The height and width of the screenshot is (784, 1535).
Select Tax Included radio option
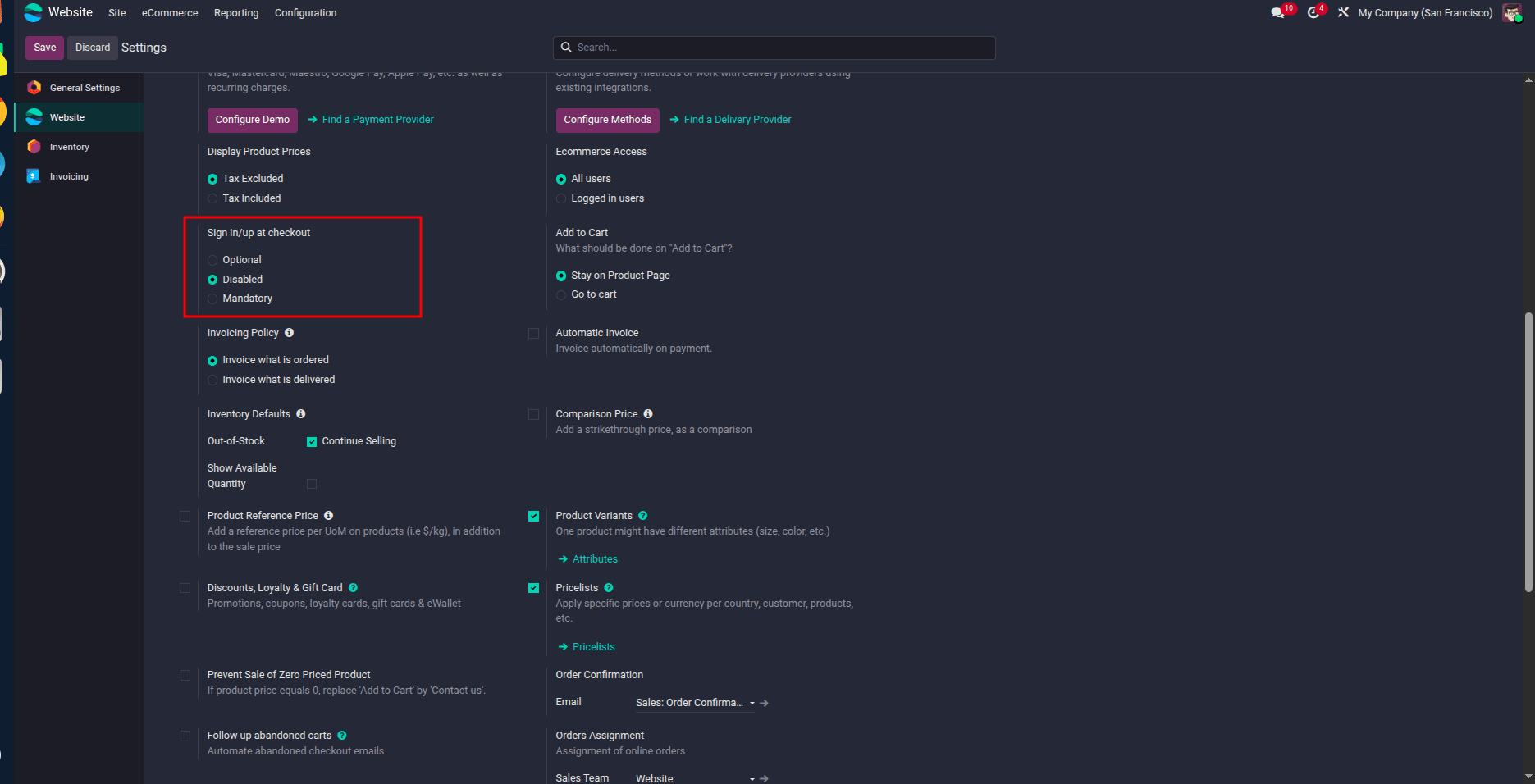(x=212, y=198)
